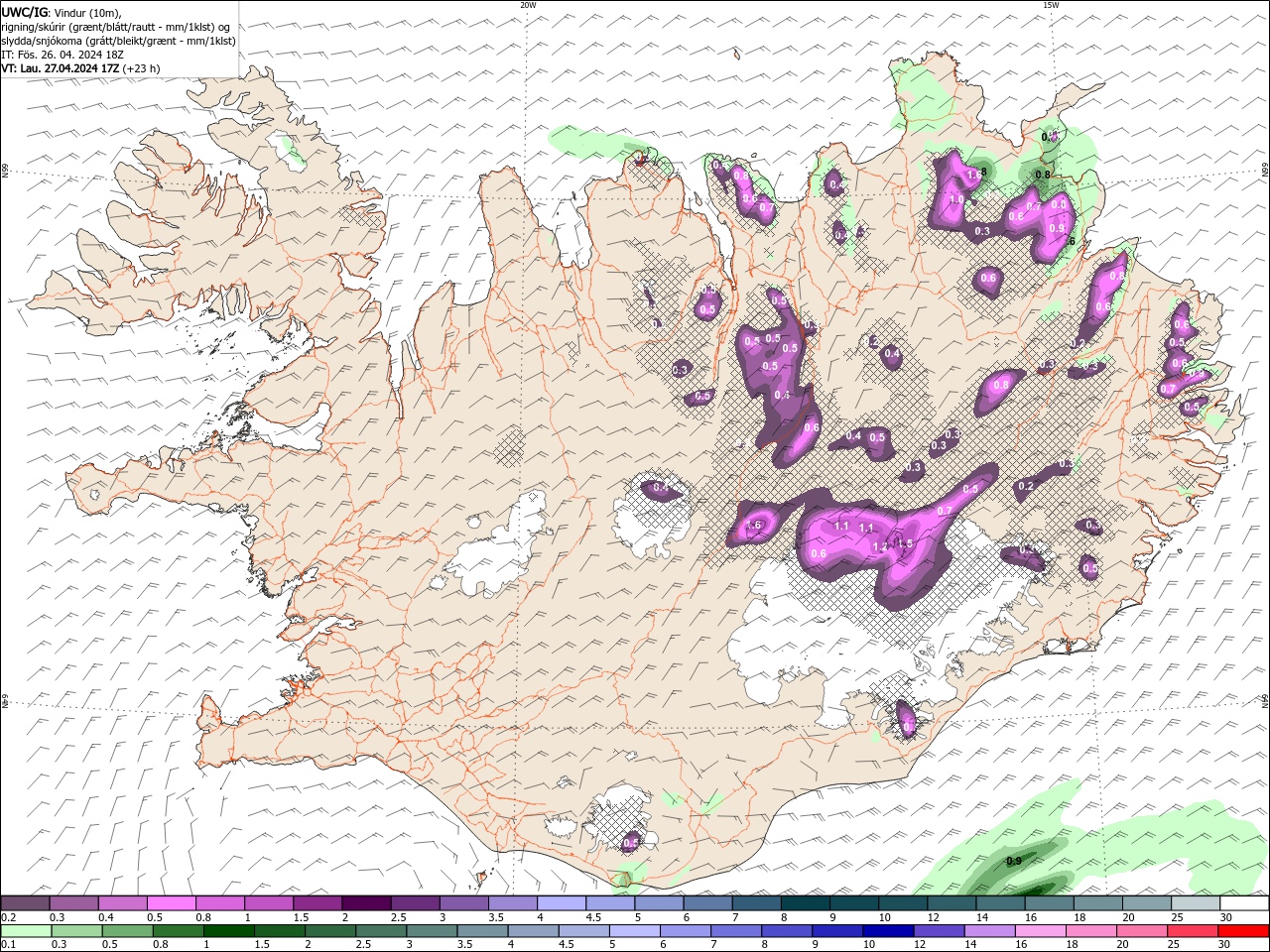Click the '15W' longitude label
The height and width of the screenshot is (952, 1270).
1051,5
